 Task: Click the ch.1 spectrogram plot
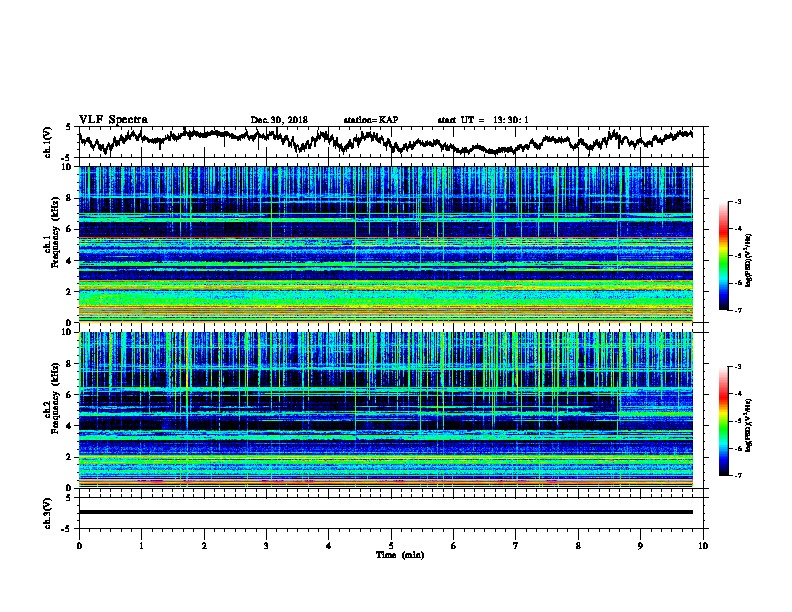(x=386, y=244)
